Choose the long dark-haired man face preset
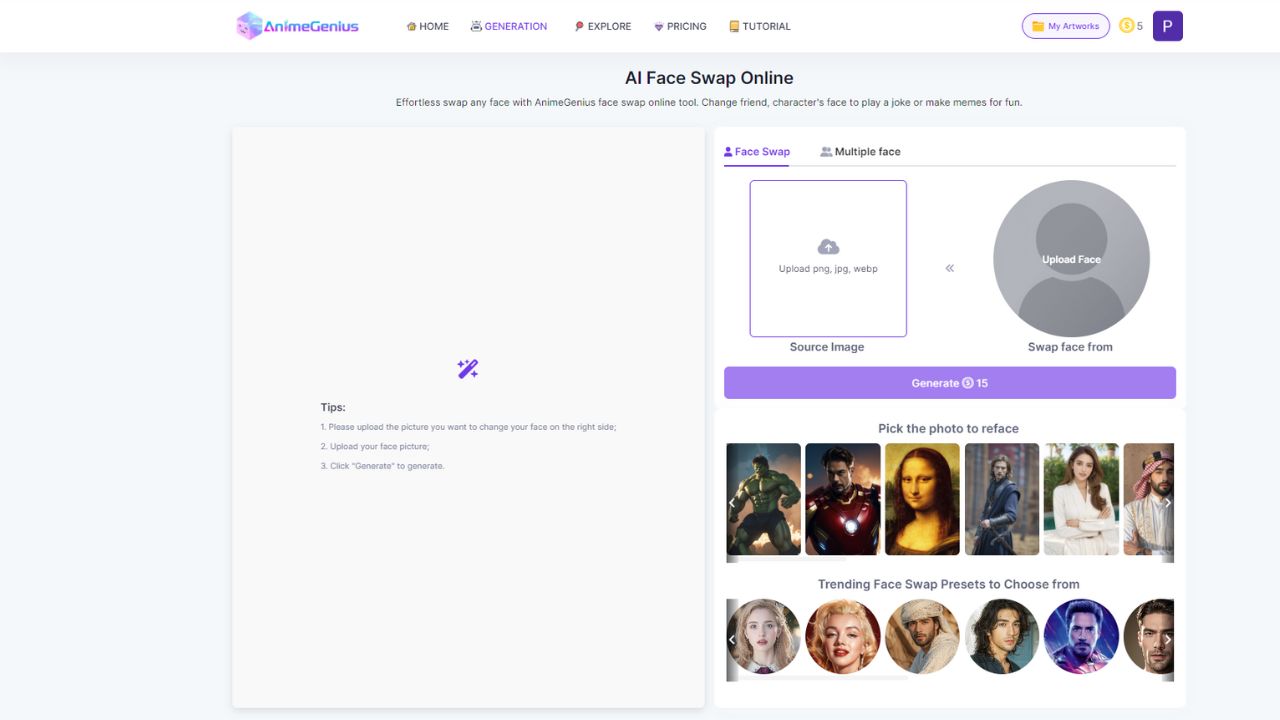The image size is (1280, 720). (1002, 636)
